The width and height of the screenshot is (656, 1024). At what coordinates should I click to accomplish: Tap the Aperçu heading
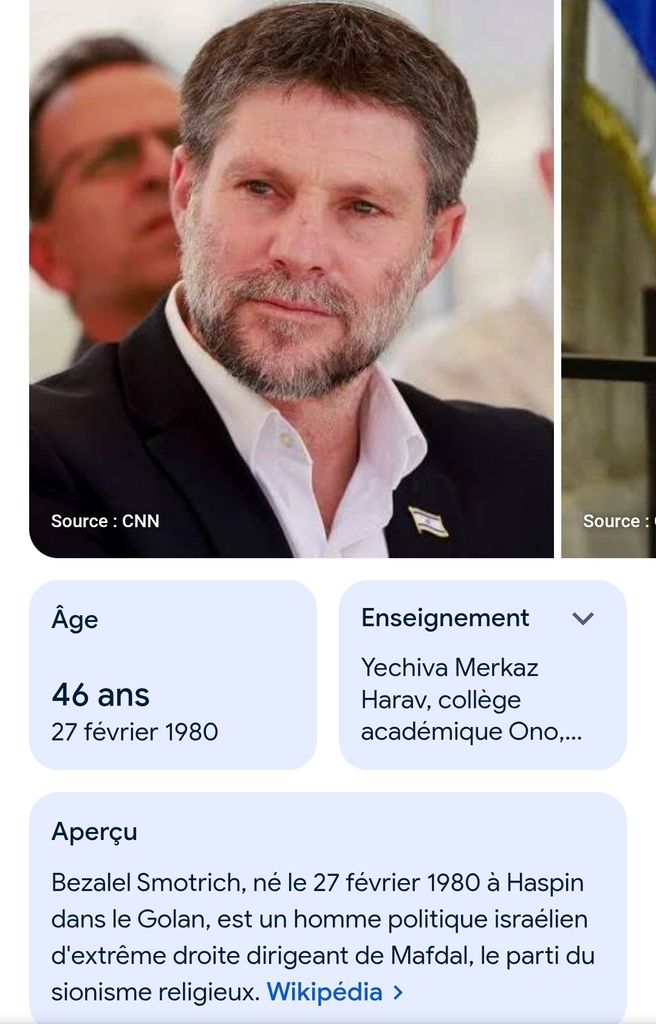click(x=94, y=831)
